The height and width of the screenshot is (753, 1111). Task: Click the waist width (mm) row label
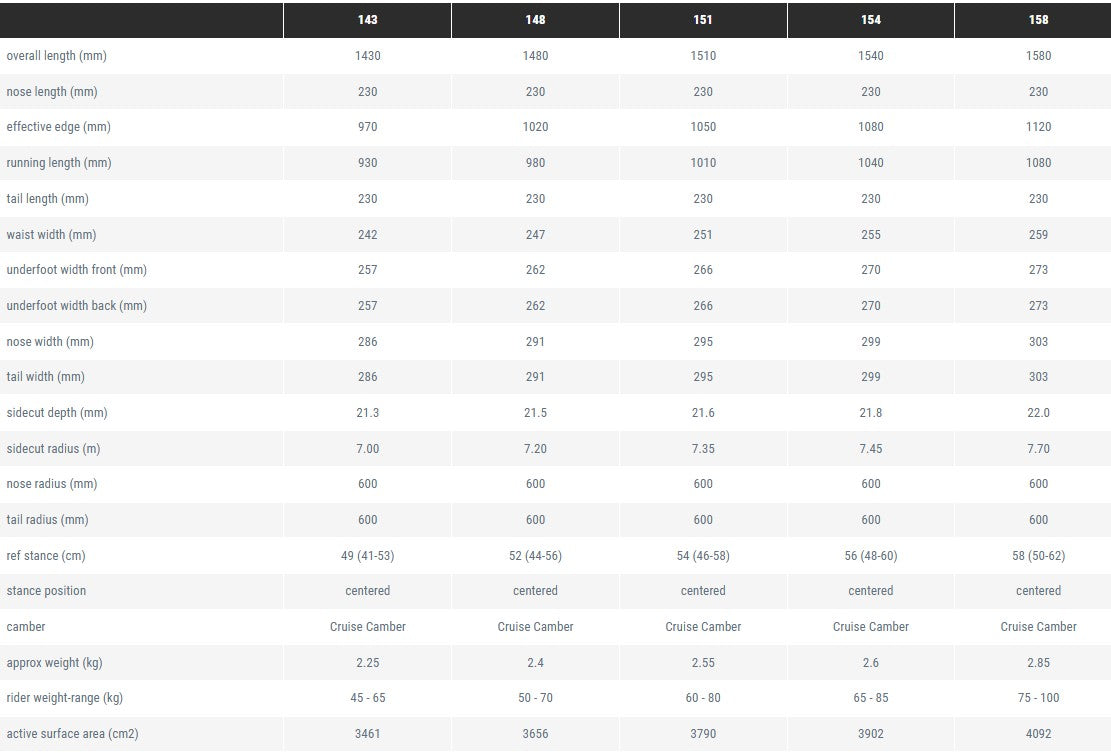coord(51,234)
